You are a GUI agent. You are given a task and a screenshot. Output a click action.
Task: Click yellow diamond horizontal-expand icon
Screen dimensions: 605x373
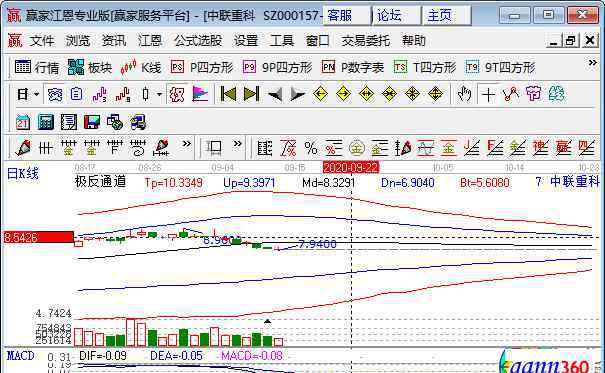tap(366, 94)
